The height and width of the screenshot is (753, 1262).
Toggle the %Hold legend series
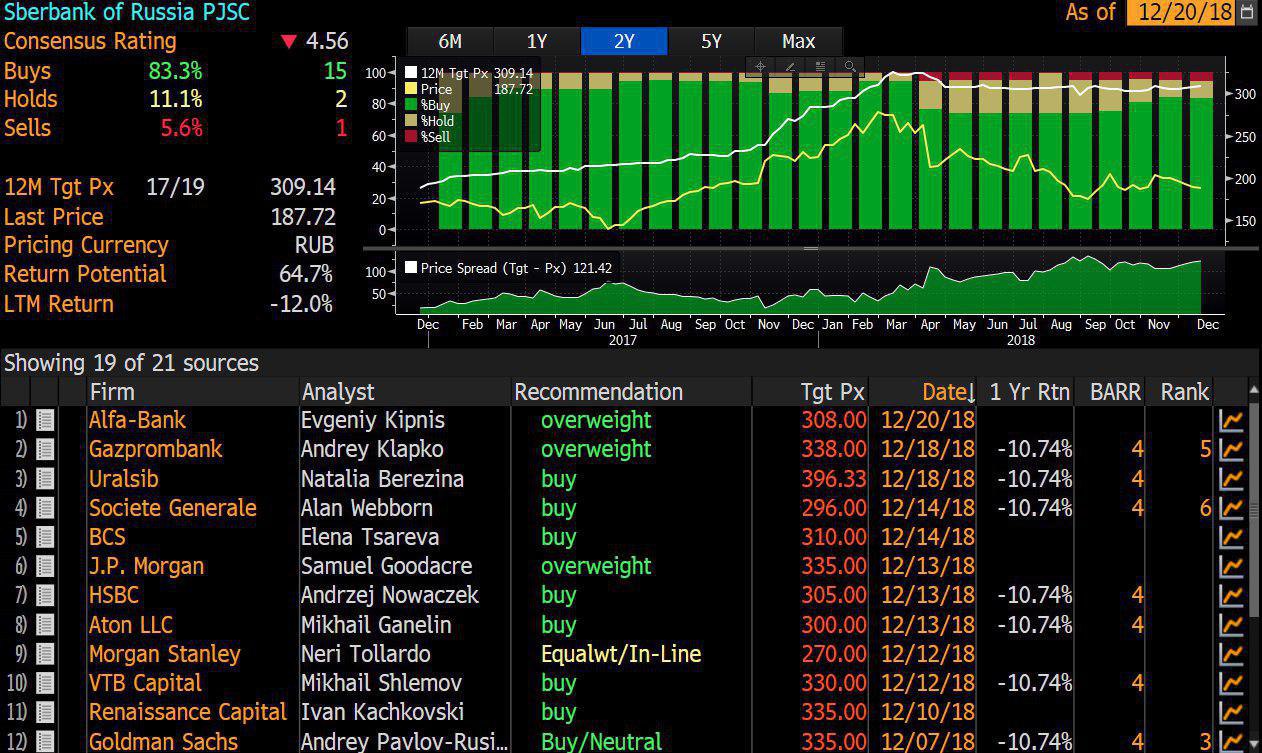(x=430, y=121)
